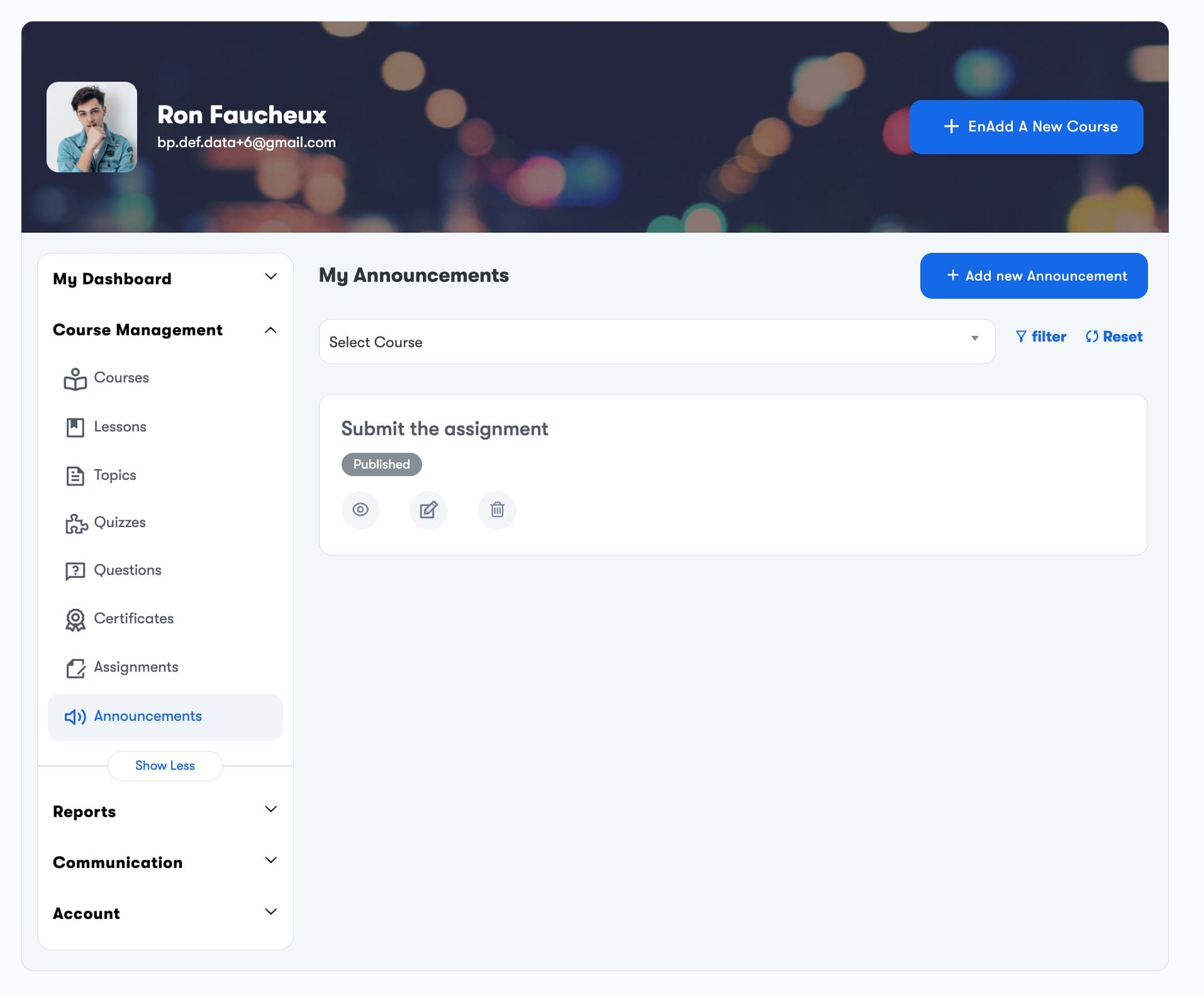Click the Lessons bookmark icon
This screenshot has width=1204, height=995.
(x=75, y=427)
